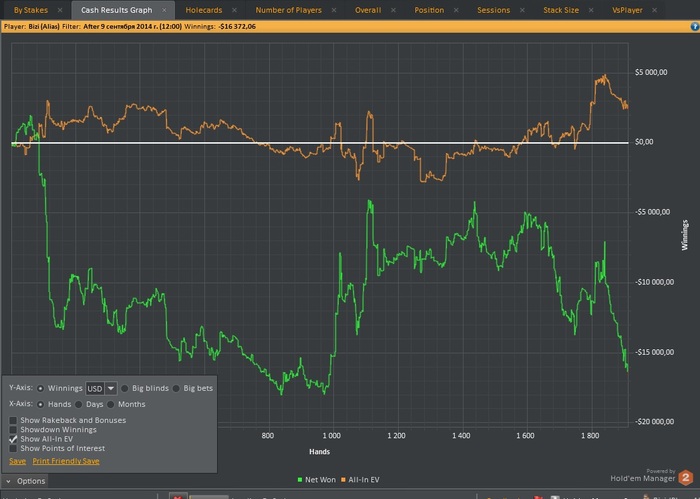The width and height of the screenshot is (700, 499).
Task: Click the orange All-In EV legend marker
Action: click(345, 481)
